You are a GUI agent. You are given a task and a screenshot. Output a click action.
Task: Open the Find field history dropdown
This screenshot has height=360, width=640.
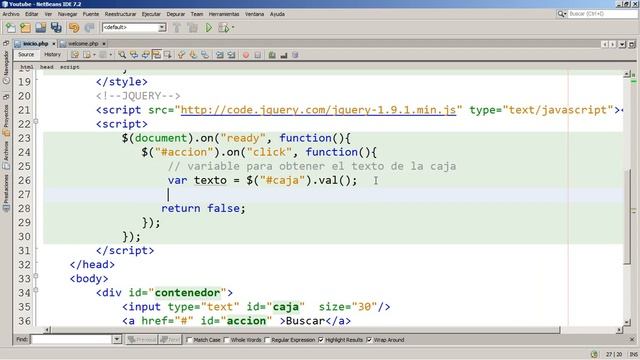117,339
